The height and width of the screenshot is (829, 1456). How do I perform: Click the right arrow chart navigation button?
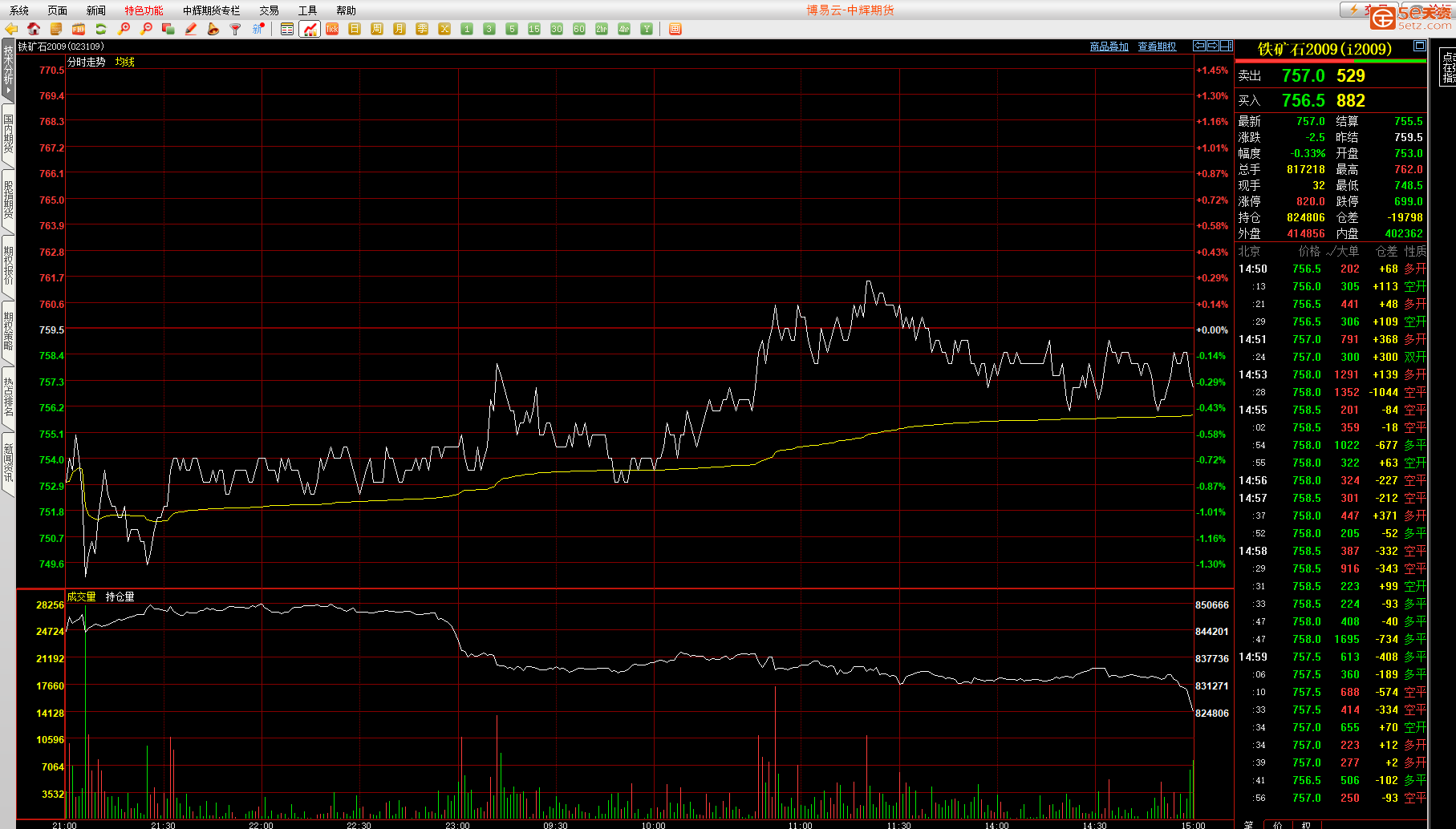[x=1213, y=46]
